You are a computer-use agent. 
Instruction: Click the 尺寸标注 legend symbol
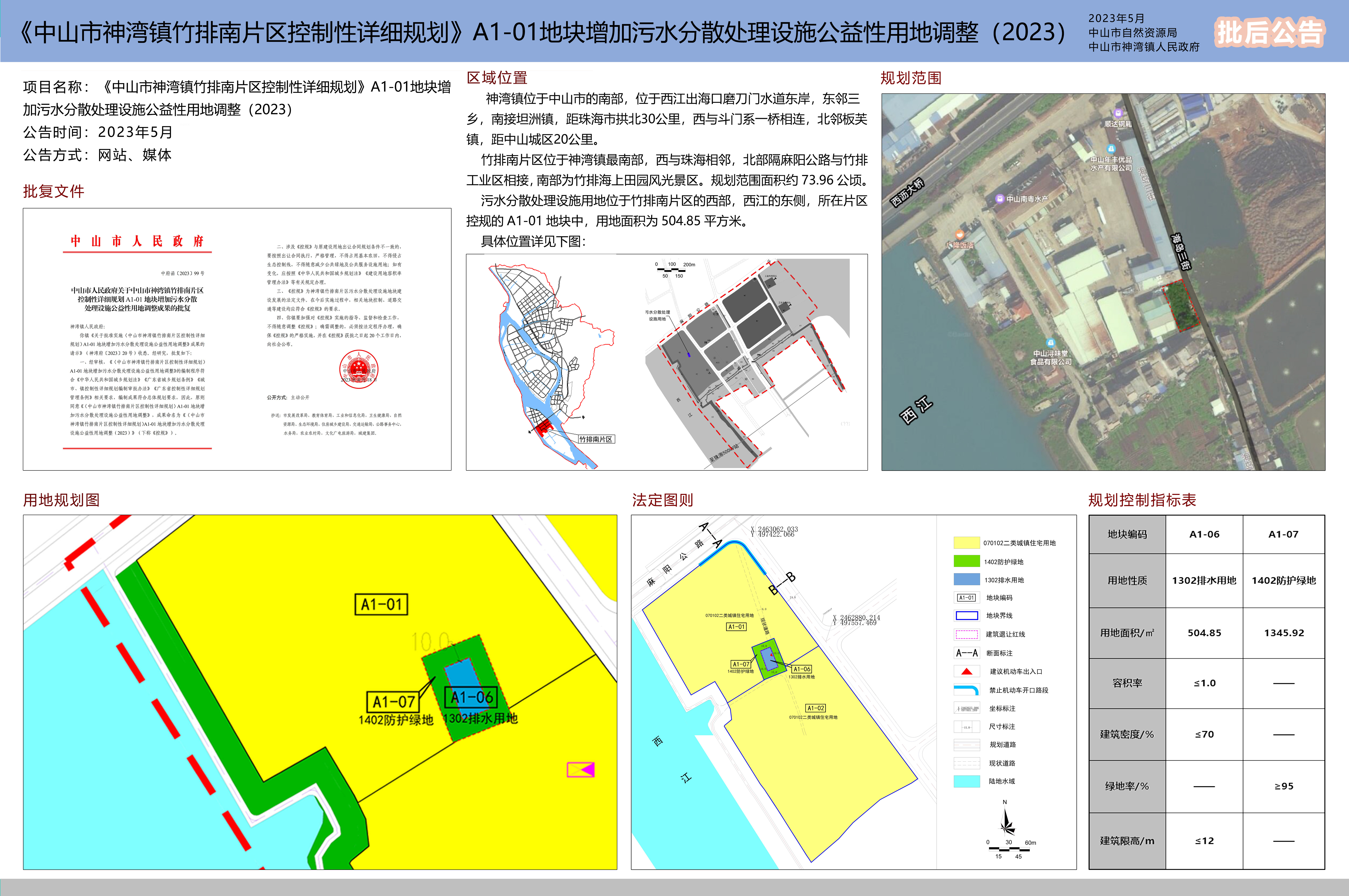coord(967,727)
